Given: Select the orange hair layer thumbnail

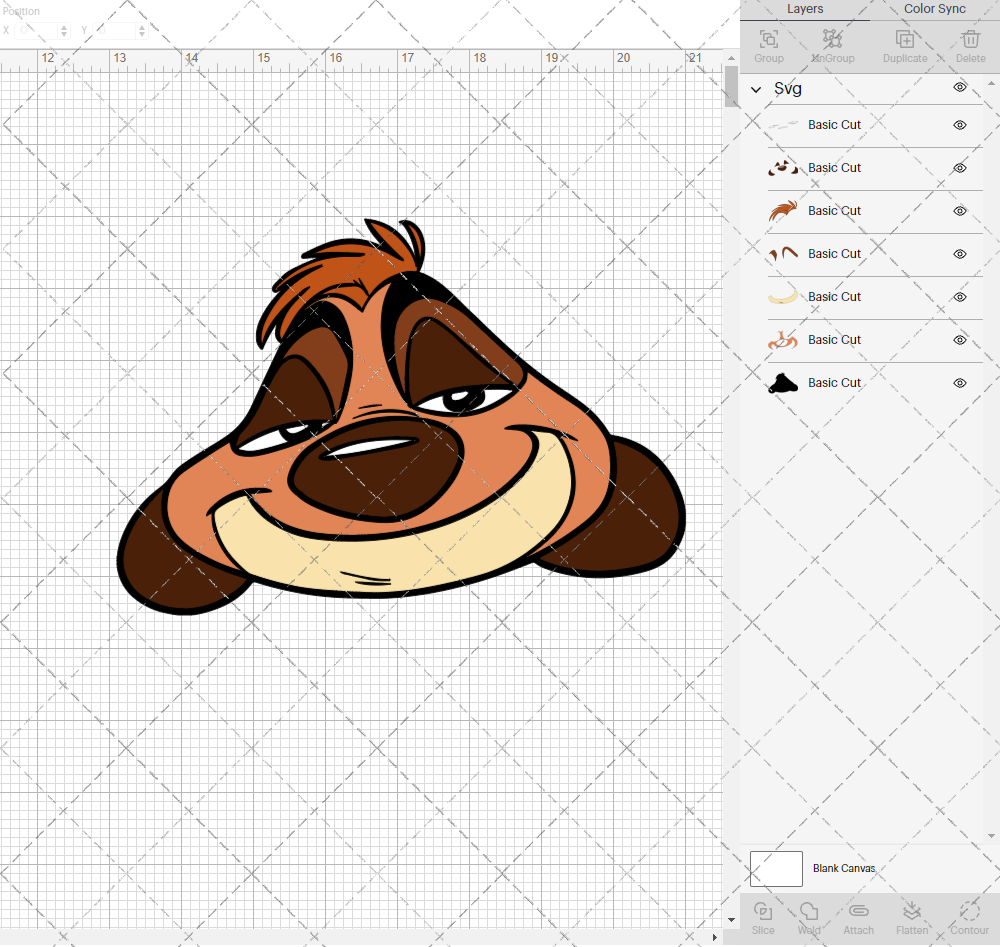Looking at the screenshot, I should [783, 211].
